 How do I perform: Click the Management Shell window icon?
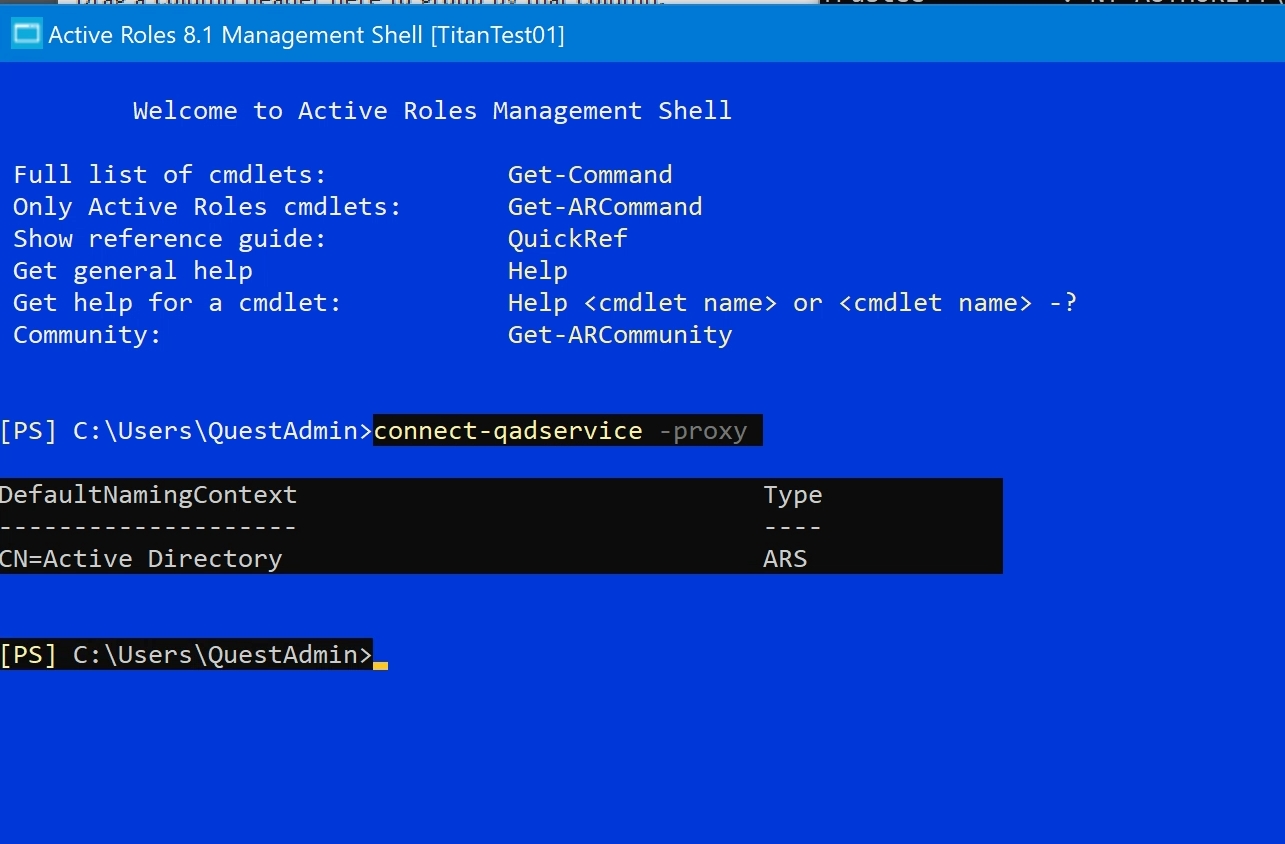(26, 35)
